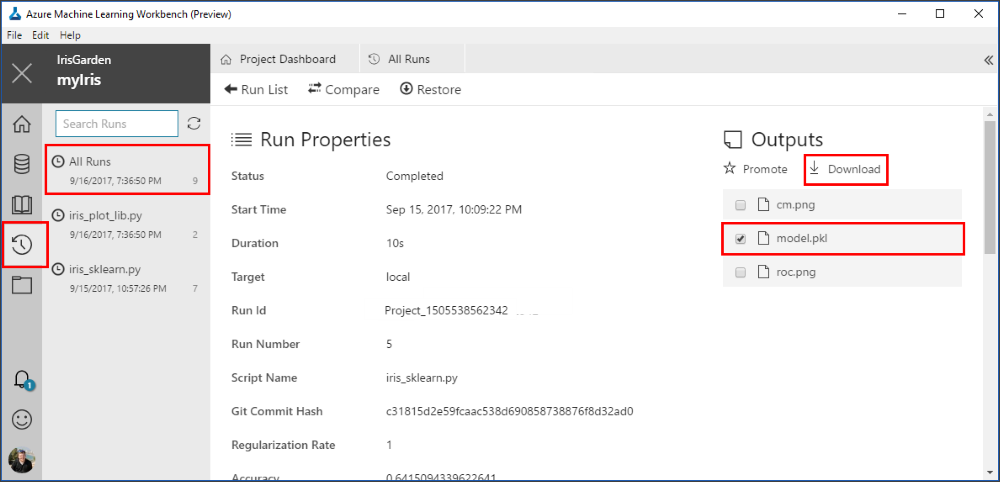Open the Help menu
Screen dimensions: 1000x482
pos(70,36)
